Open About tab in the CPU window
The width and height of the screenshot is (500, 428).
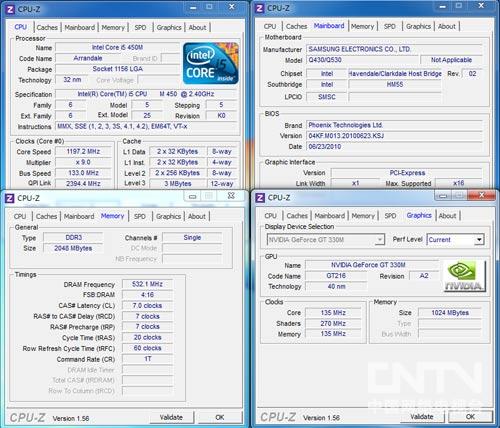click(197, 28)
